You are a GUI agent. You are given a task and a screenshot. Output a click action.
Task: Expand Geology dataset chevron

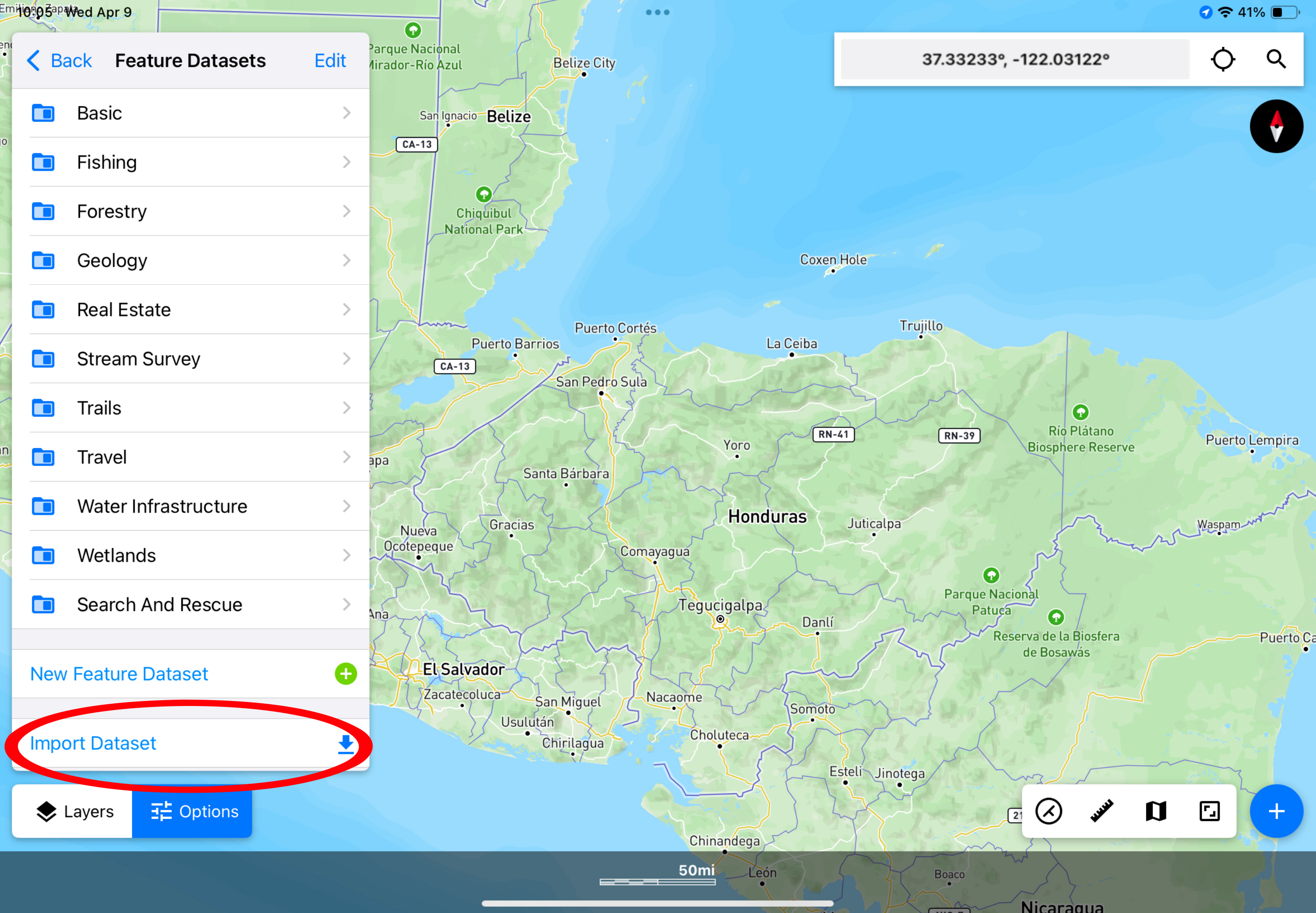click(347, 261)
